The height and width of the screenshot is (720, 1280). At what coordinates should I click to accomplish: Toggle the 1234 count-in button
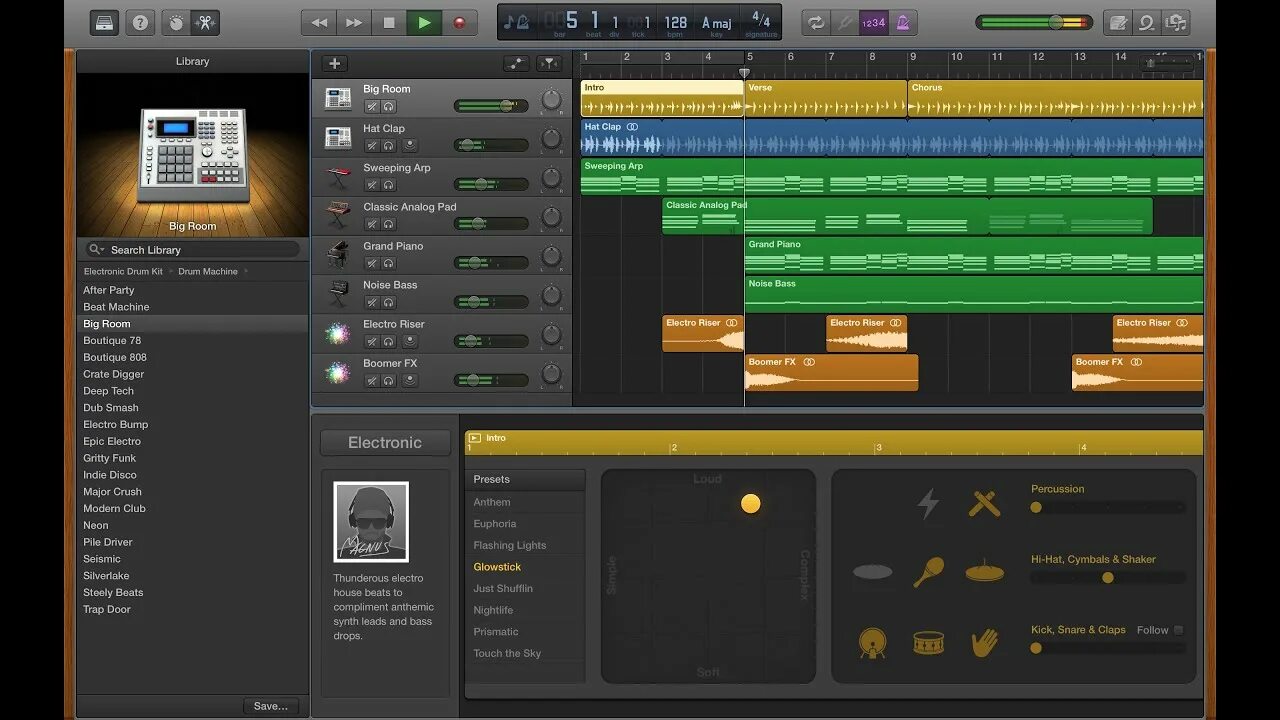(873, 22)
